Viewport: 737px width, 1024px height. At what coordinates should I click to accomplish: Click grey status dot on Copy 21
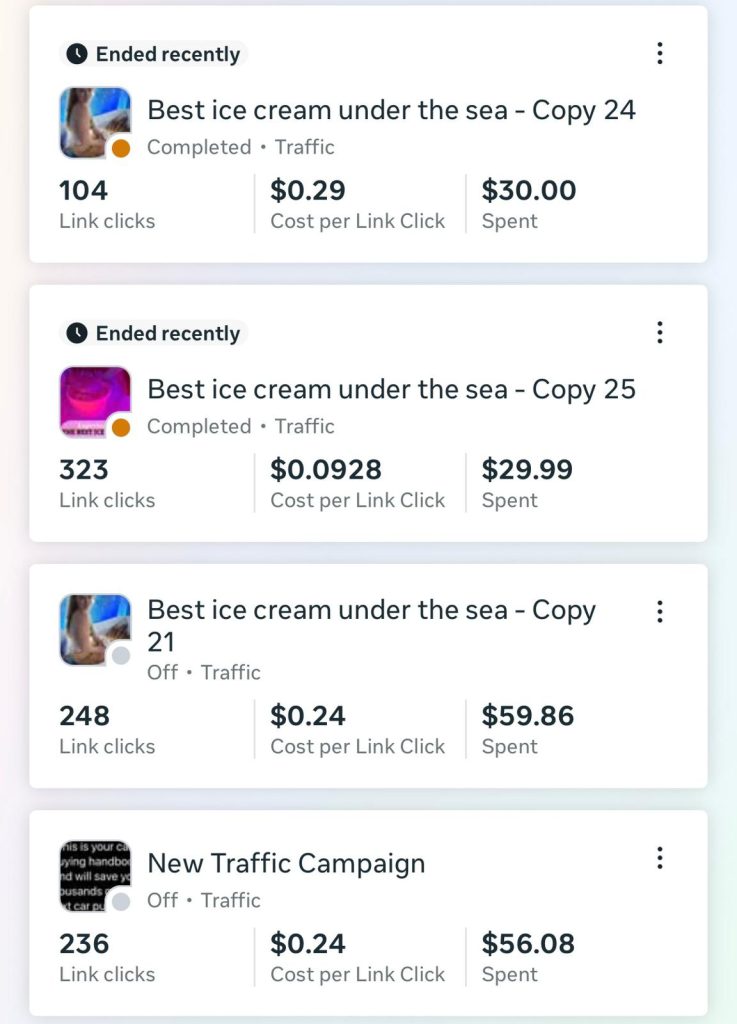tap(121, 656)
